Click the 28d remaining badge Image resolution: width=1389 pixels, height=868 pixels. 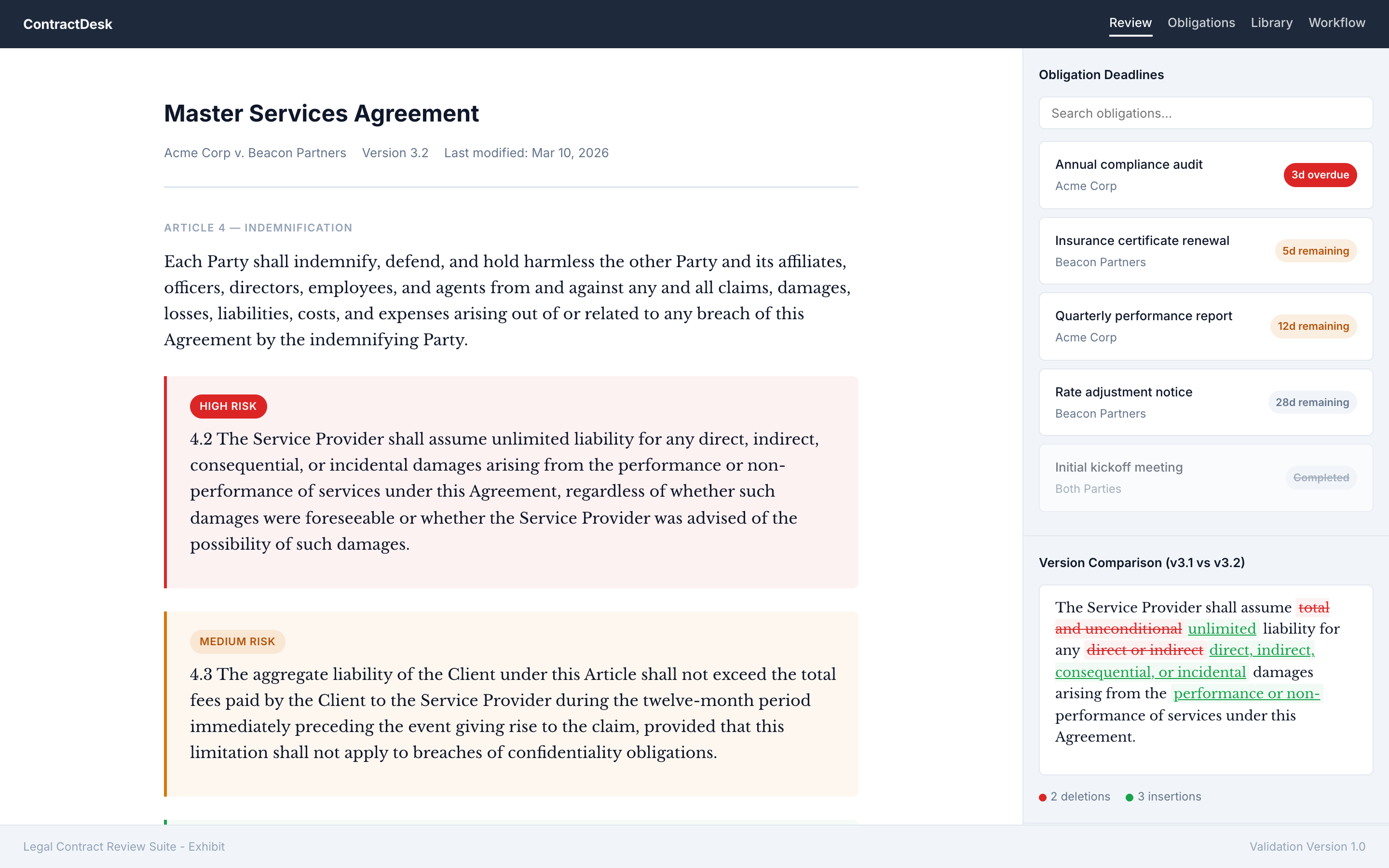[x=1311, y=403]
